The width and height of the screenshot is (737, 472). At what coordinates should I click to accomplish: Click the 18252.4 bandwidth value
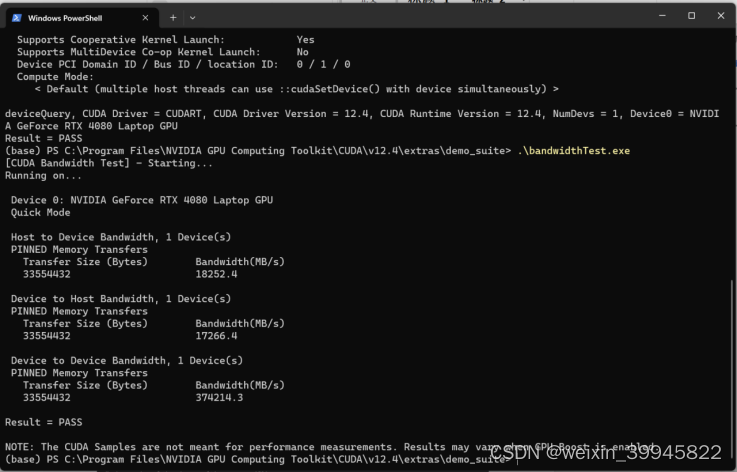pos(217,273)
